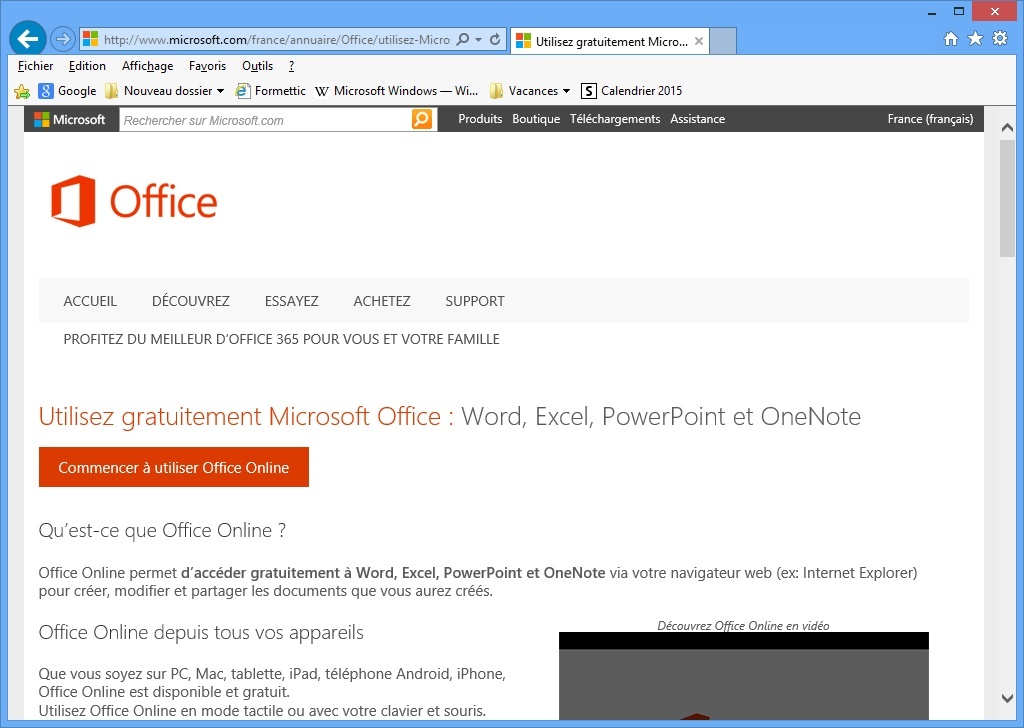
Task: Click Commencer à utiliser Office Online button
Action: point(174,467)
